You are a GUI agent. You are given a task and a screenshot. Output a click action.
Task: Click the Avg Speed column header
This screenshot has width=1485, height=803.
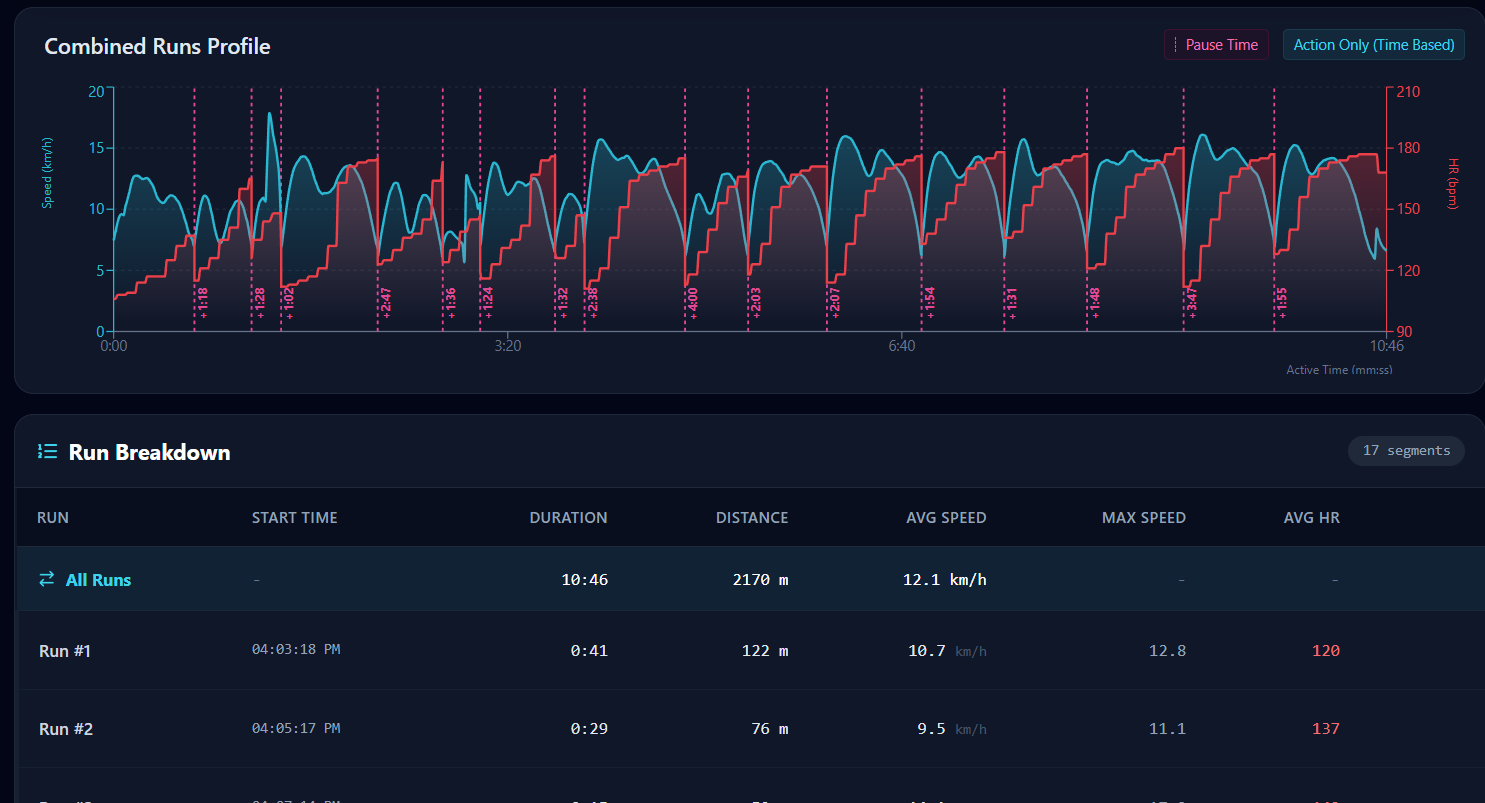click(x=945, y=518)
